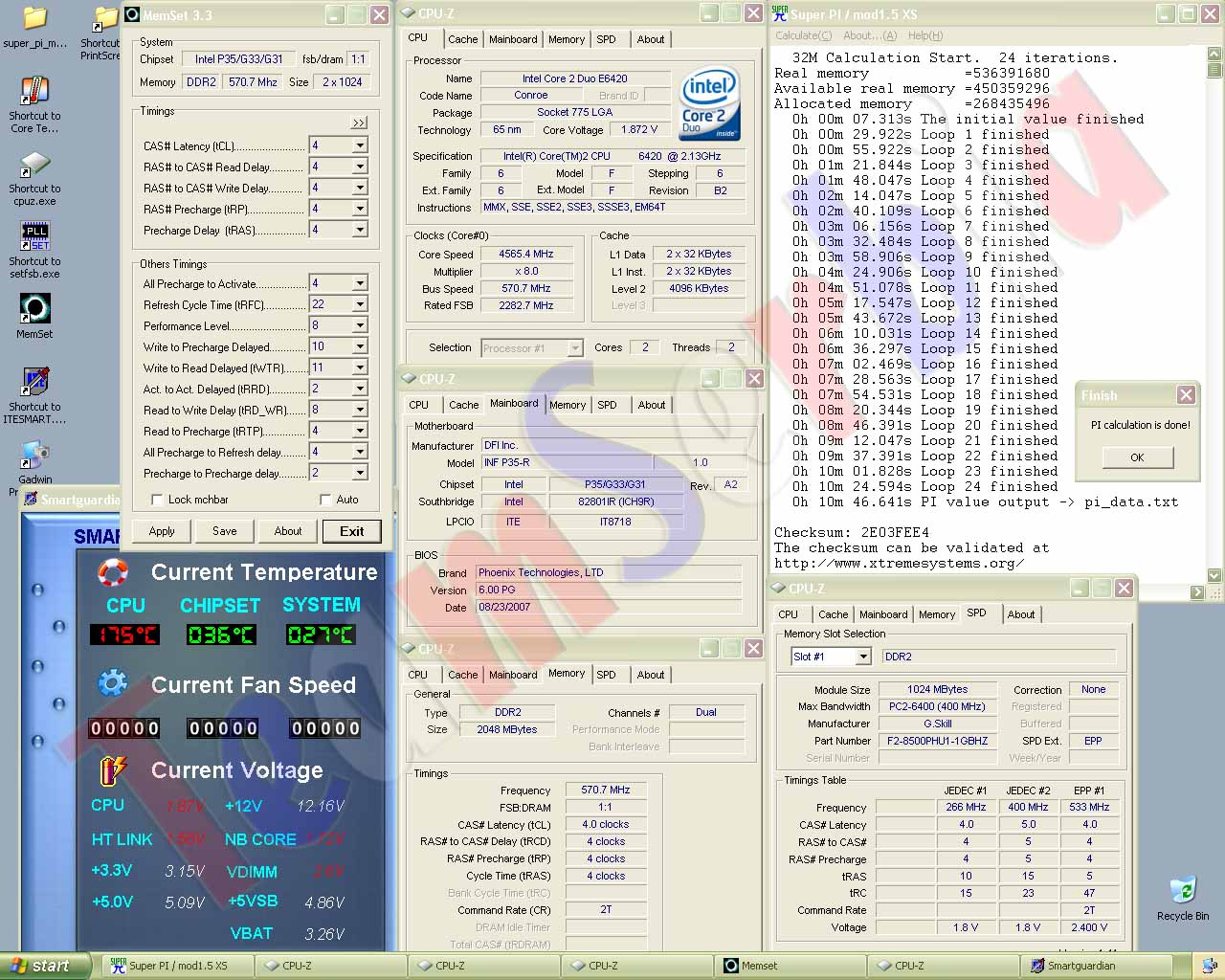Screen dimensions: 1225x980
Task: Open Shortcut to ITESMART desktop icon
Action: pos(34,395)
